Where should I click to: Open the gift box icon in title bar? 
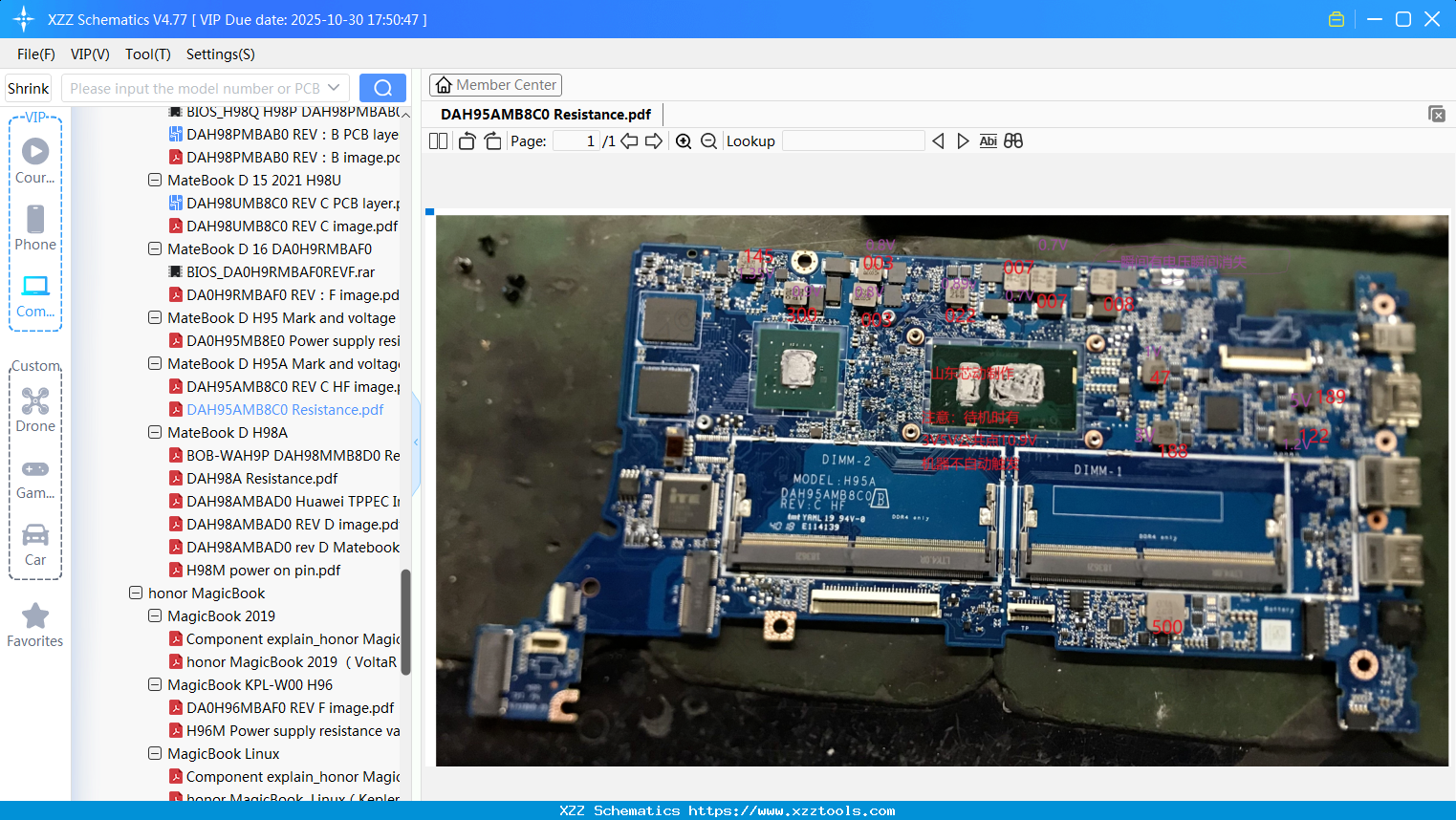pyautogui.click(x=1336, y=19)
